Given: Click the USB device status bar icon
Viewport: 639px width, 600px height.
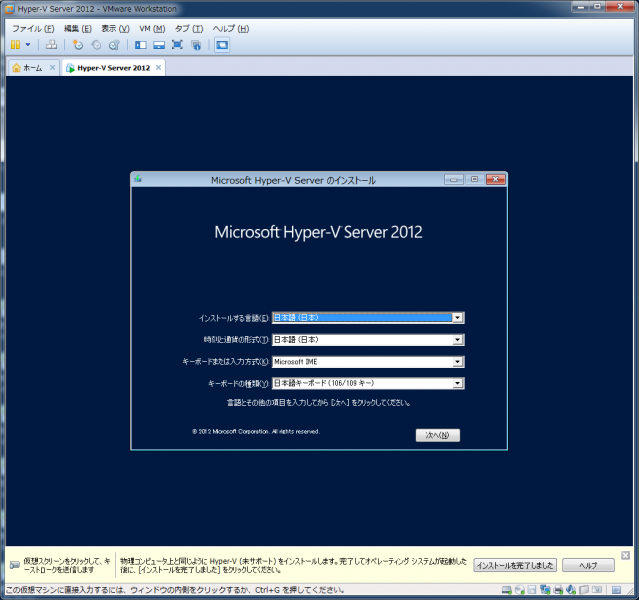Looking at the screenshot, I should [x=584, y=589].
